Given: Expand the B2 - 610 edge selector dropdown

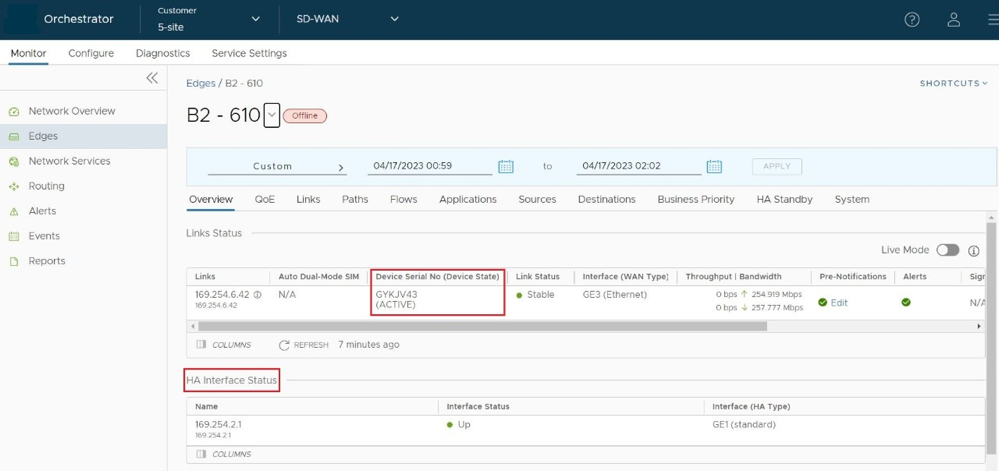Looking at the screenshot, I should pos(272,116).
